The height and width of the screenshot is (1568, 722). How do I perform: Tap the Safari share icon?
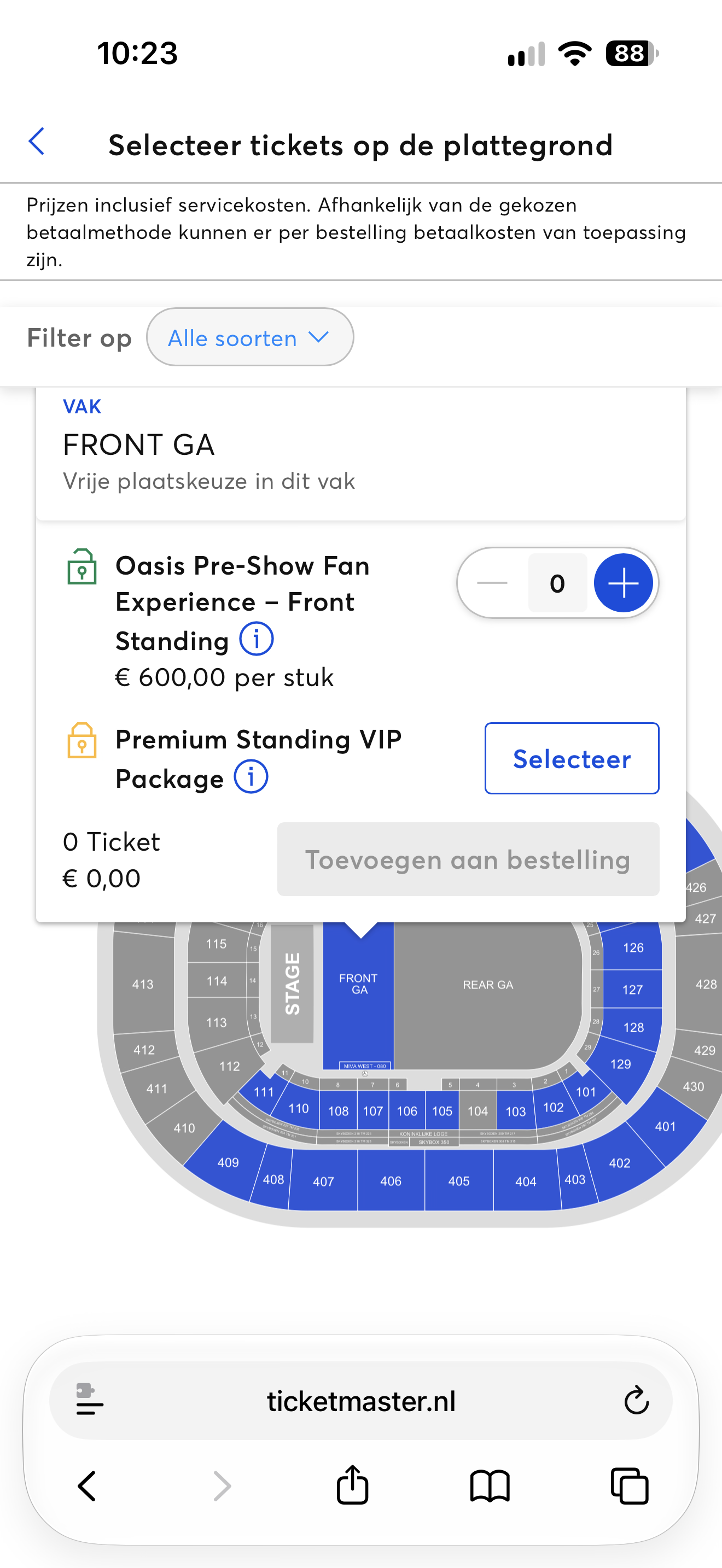(352, 1485)
